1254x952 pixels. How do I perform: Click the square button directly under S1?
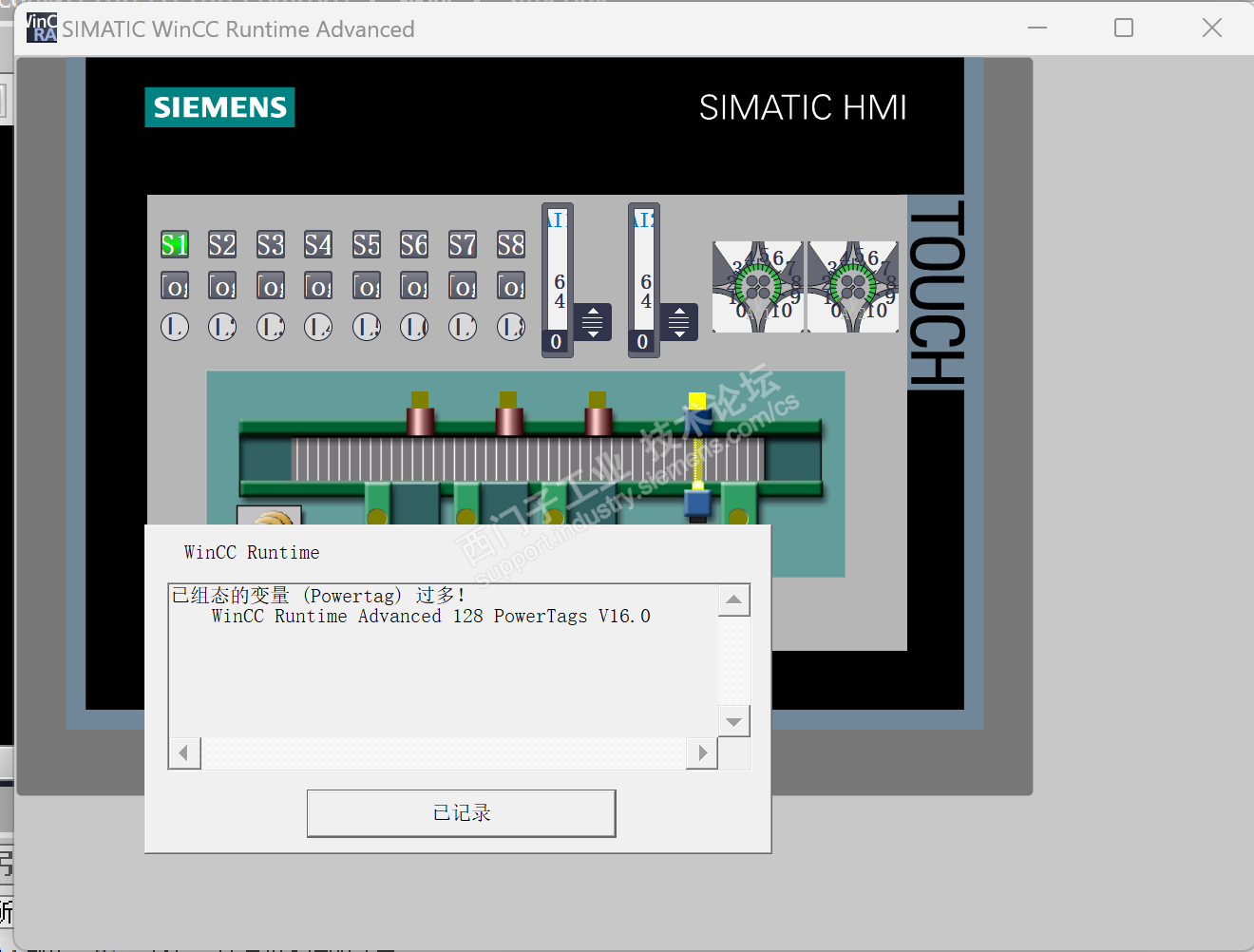coord(175,286)
